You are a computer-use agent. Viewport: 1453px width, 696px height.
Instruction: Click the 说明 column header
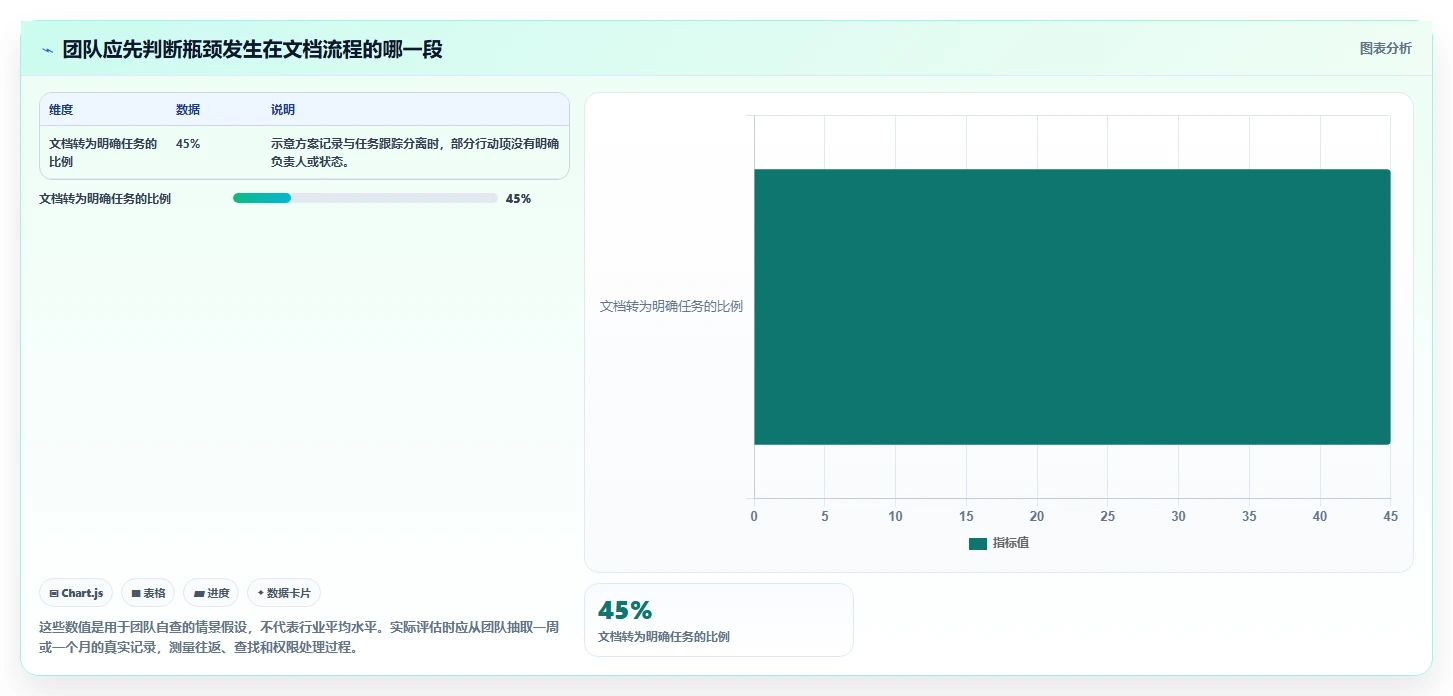click(283, 110)
